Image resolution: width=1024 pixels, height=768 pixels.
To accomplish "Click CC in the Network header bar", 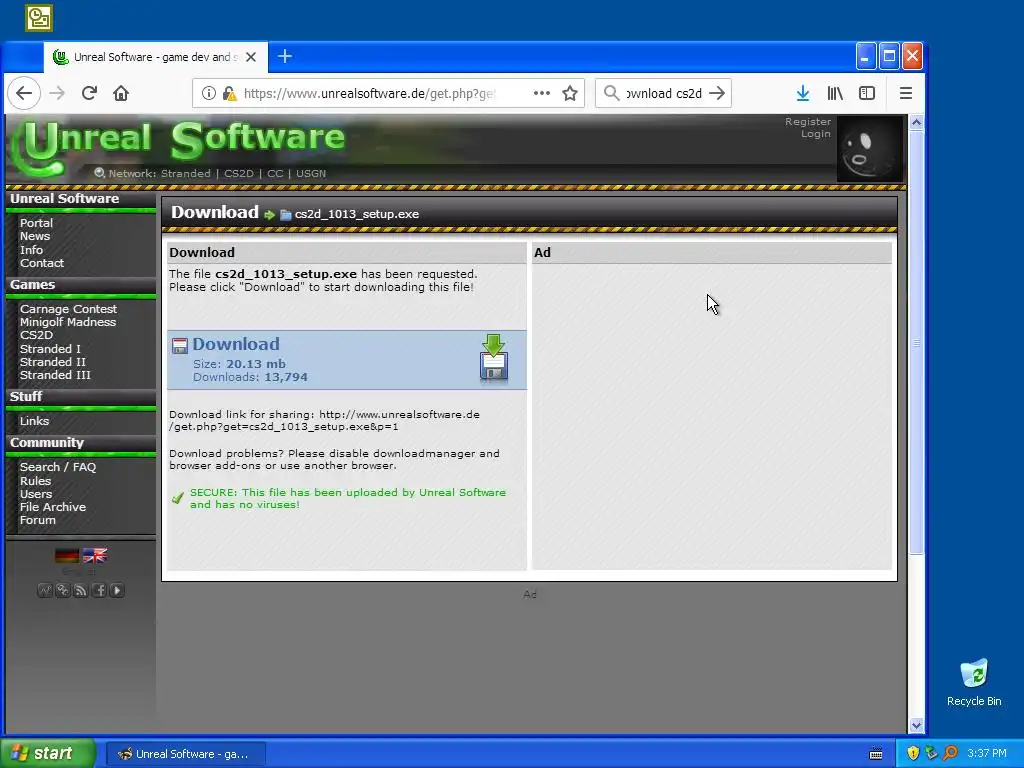I will click(x=275, y=174).
